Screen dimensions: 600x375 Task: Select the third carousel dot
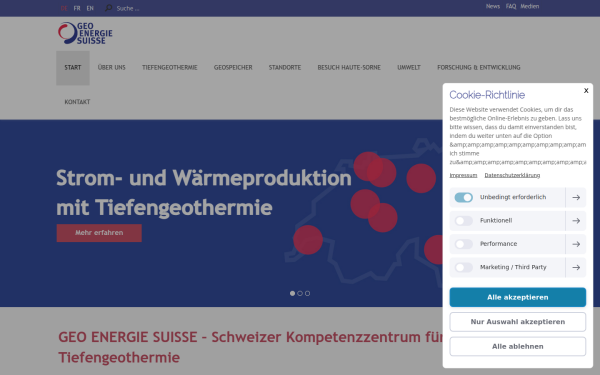(x=307, y=293)
